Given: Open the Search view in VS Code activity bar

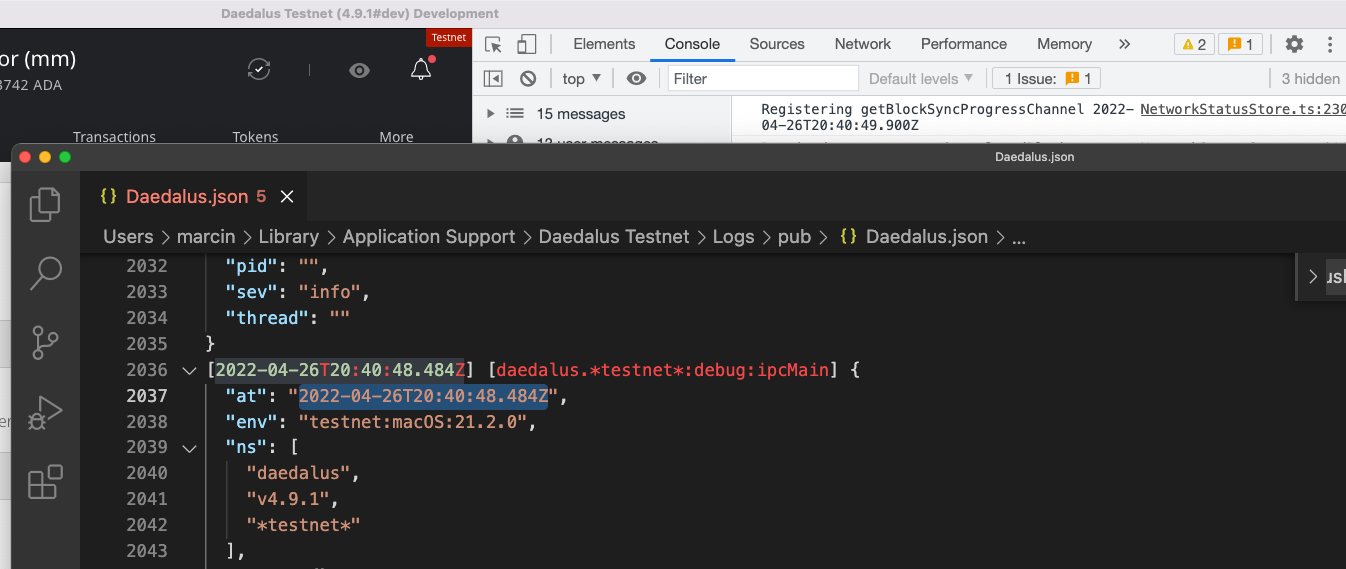Looking at the screenshot, I should (46, 272).
